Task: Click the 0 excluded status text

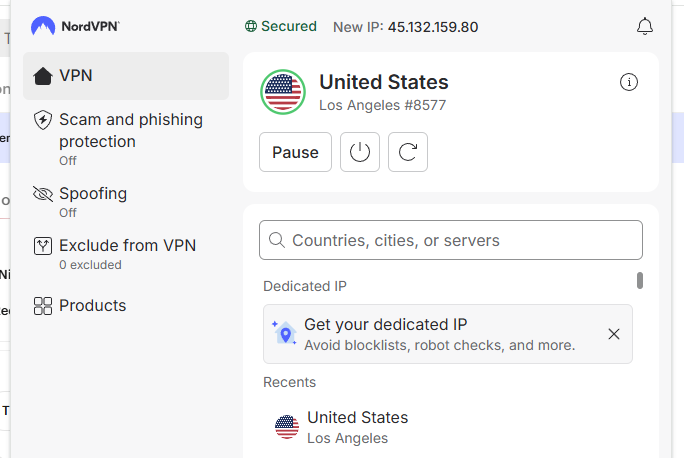Action: click(90, 265)
